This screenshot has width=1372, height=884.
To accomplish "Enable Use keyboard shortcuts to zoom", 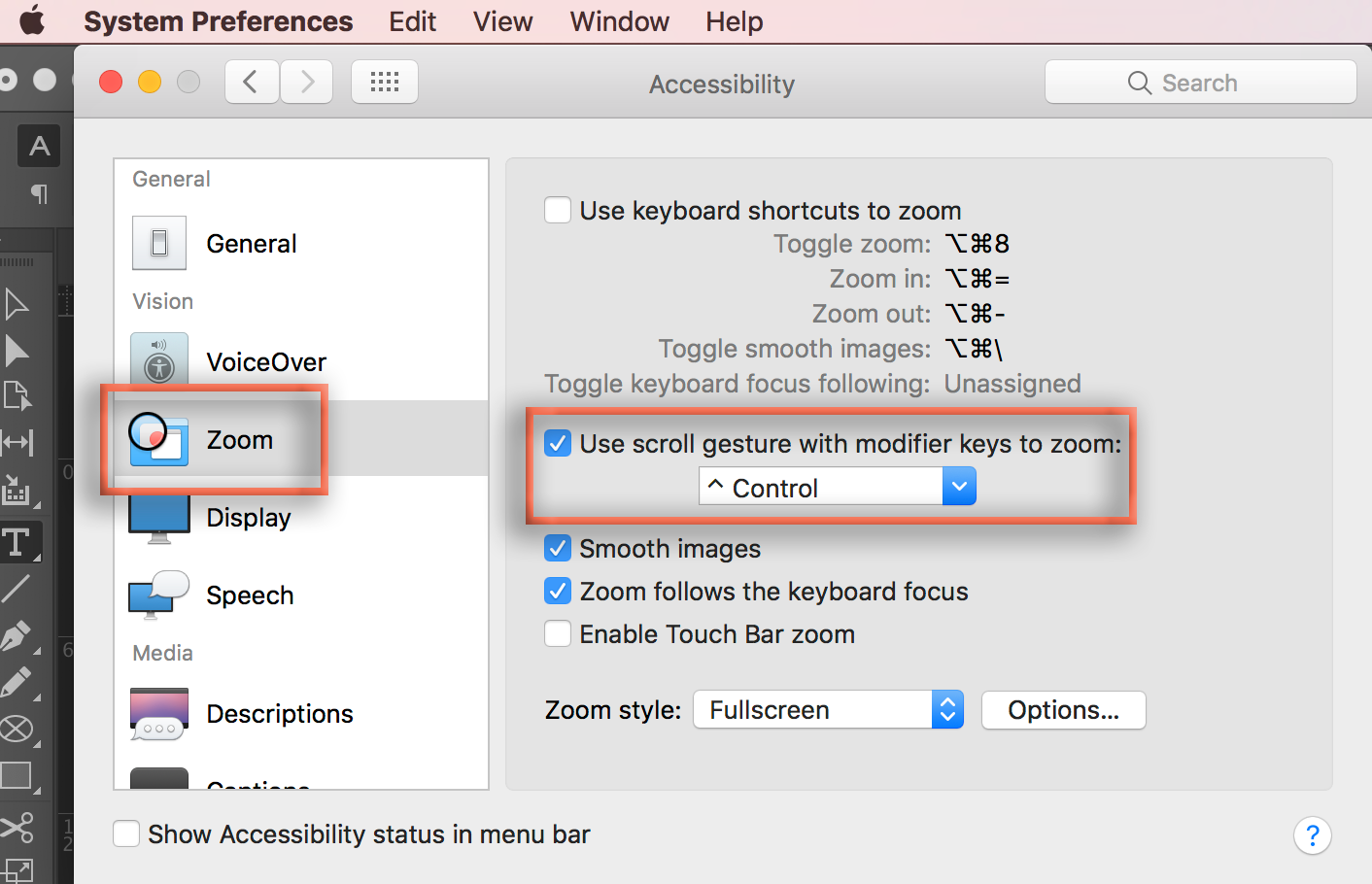I will pyautogui.click(x=558, y=210).
